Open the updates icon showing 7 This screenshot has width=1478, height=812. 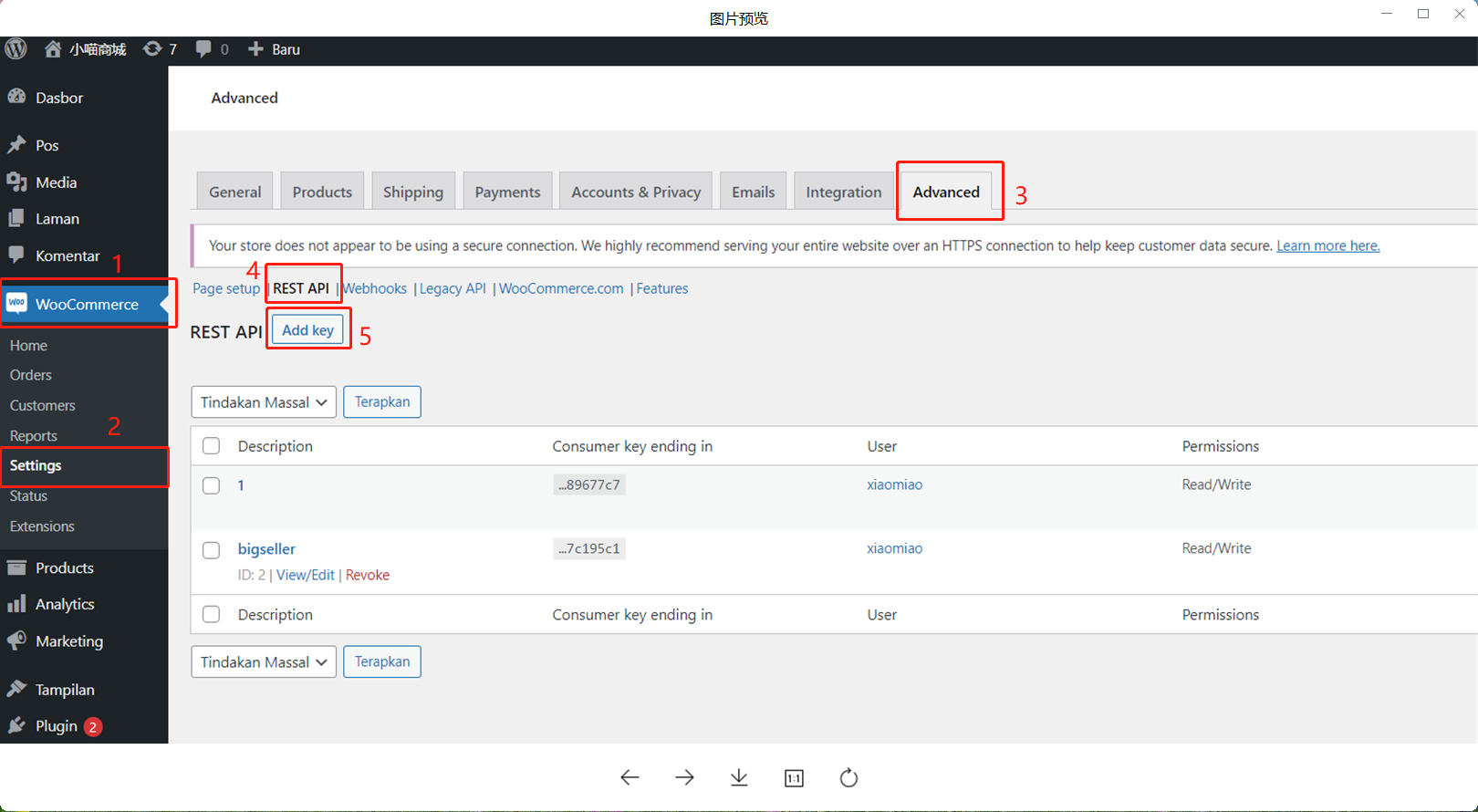coord(152,48)
